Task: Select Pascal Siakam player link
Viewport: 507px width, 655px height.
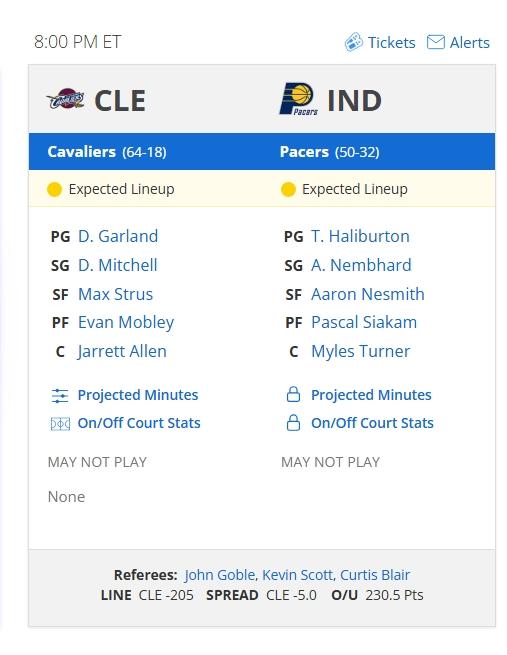Action: point(364,322)
